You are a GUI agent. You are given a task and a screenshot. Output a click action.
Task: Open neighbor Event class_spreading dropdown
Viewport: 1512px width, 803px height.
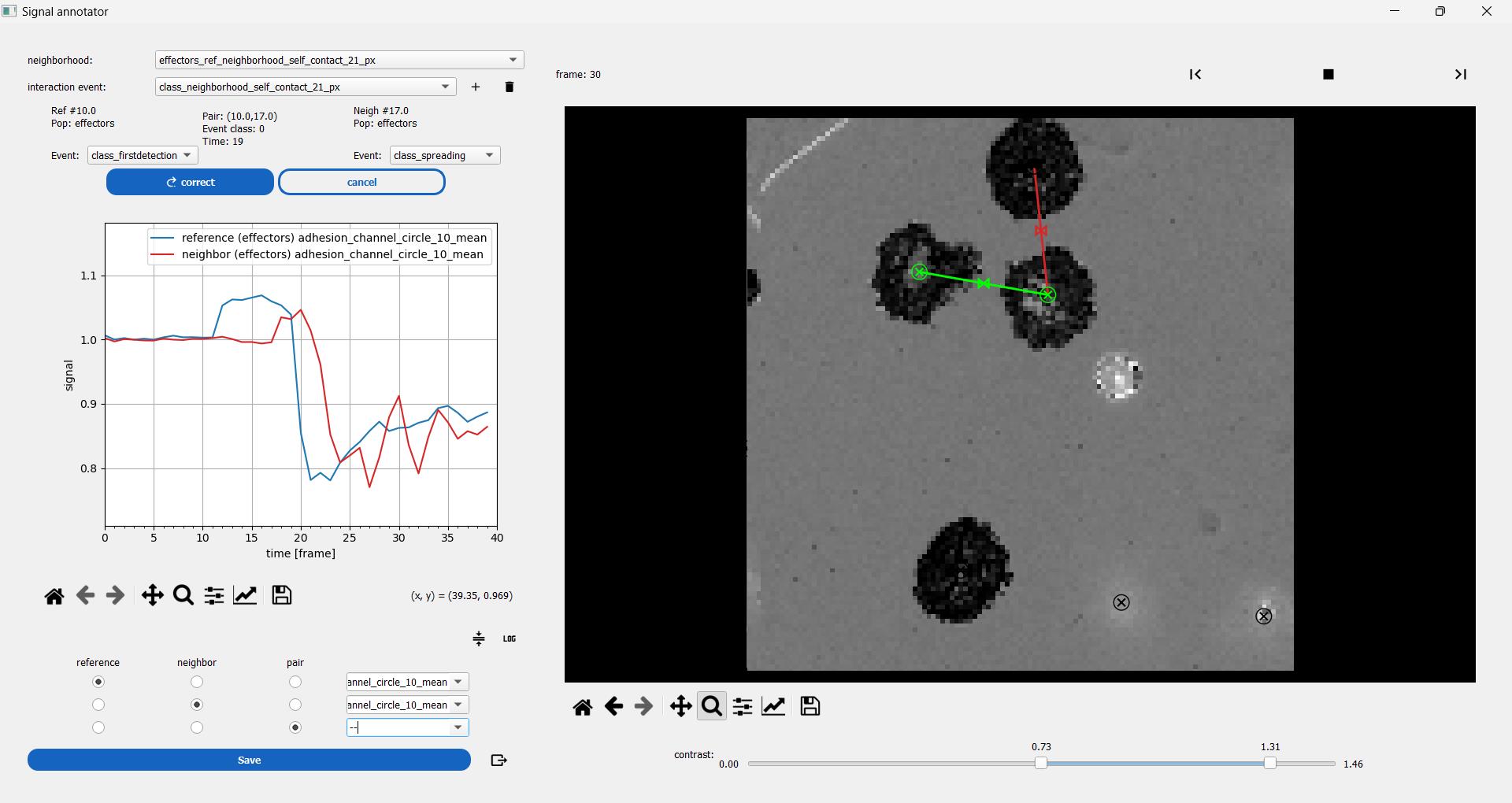[x=445, y=155]
